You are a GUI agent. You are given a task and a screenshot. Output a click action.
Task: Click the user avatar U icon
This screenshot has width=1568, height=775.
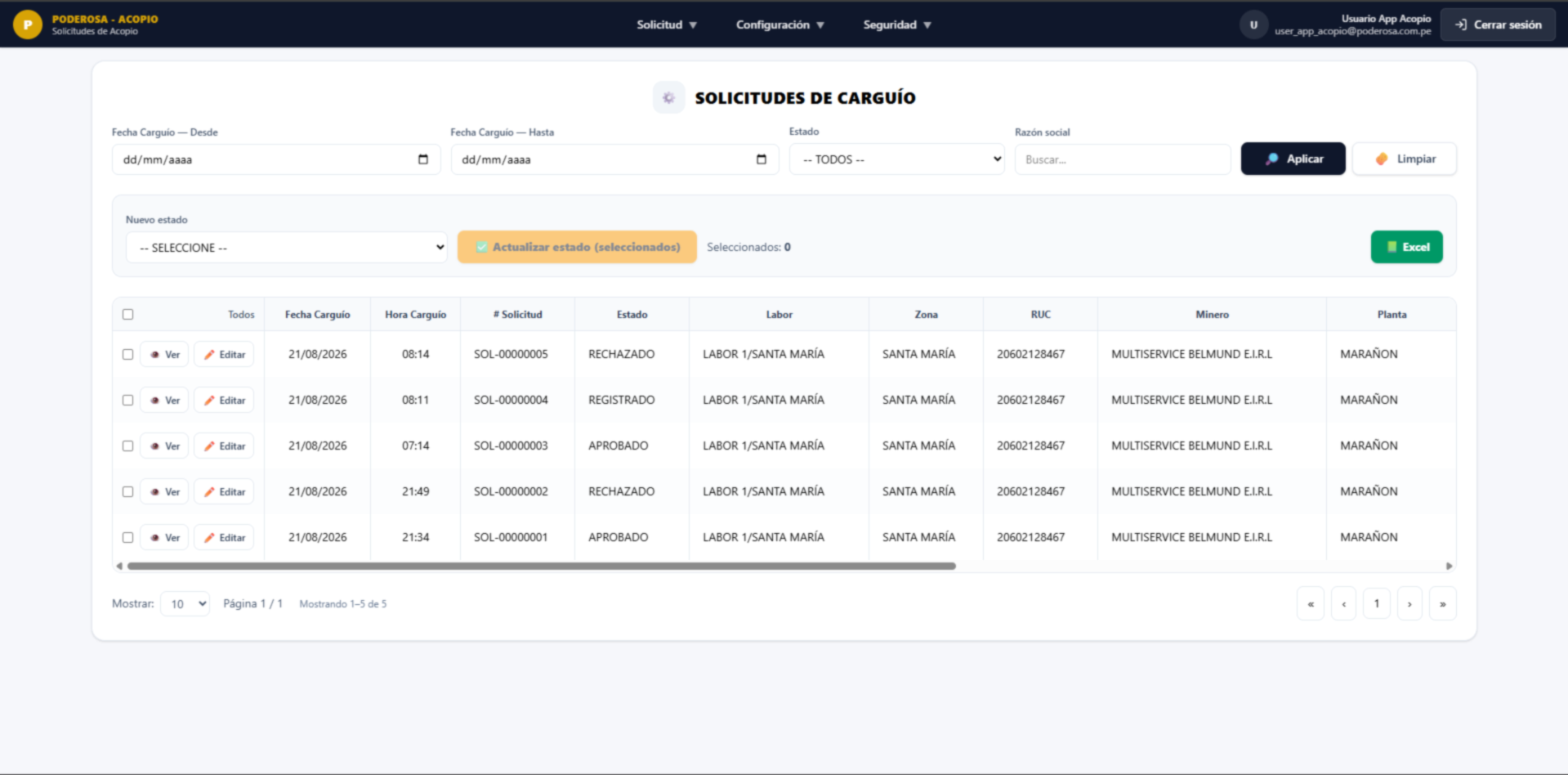coord(1253,25)
